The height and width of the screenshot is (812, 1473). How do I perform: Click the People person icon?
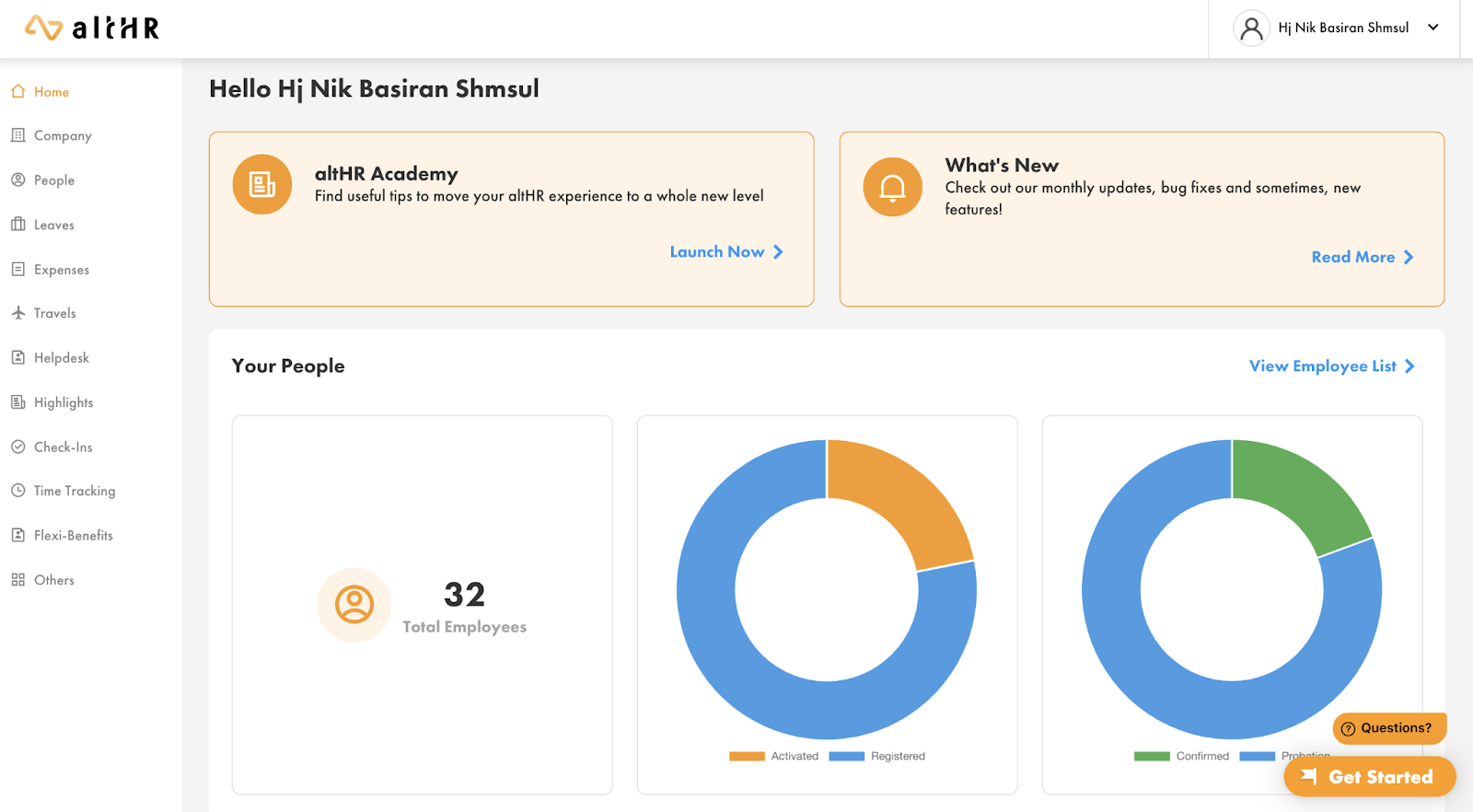point(17,180)
